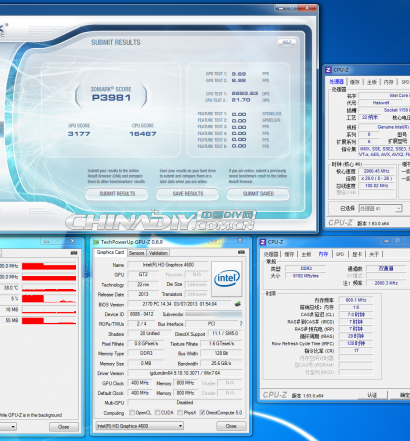Screen dimensions: 410x441
Task: Click the top CPU-Z window's title icon
Action: 328,70
